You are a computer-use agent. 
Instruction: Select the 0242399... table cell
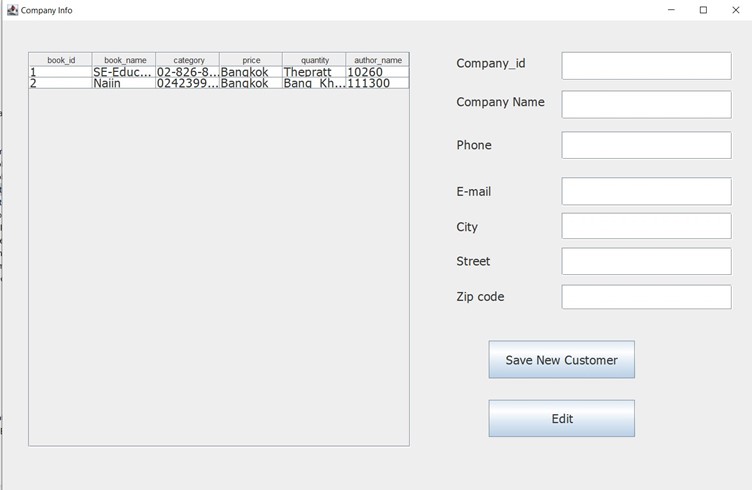pos(188,83)
